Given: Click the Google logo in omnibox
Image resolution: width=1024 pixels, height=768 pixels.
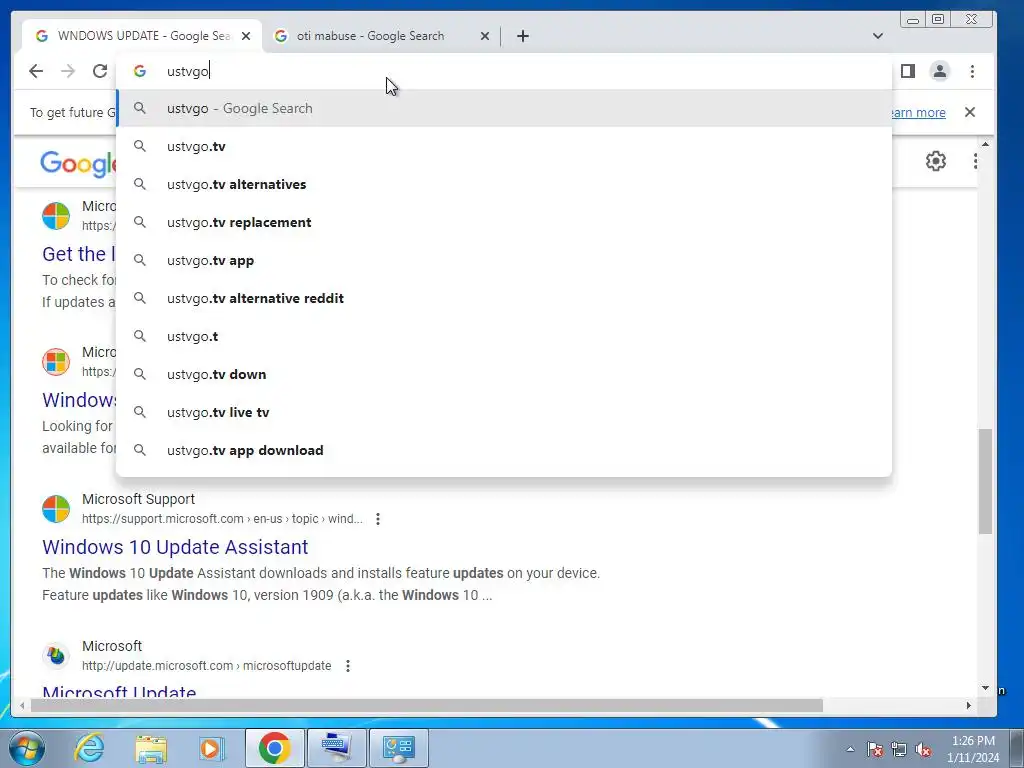Looking at the screenshot, I should [140, 71].
